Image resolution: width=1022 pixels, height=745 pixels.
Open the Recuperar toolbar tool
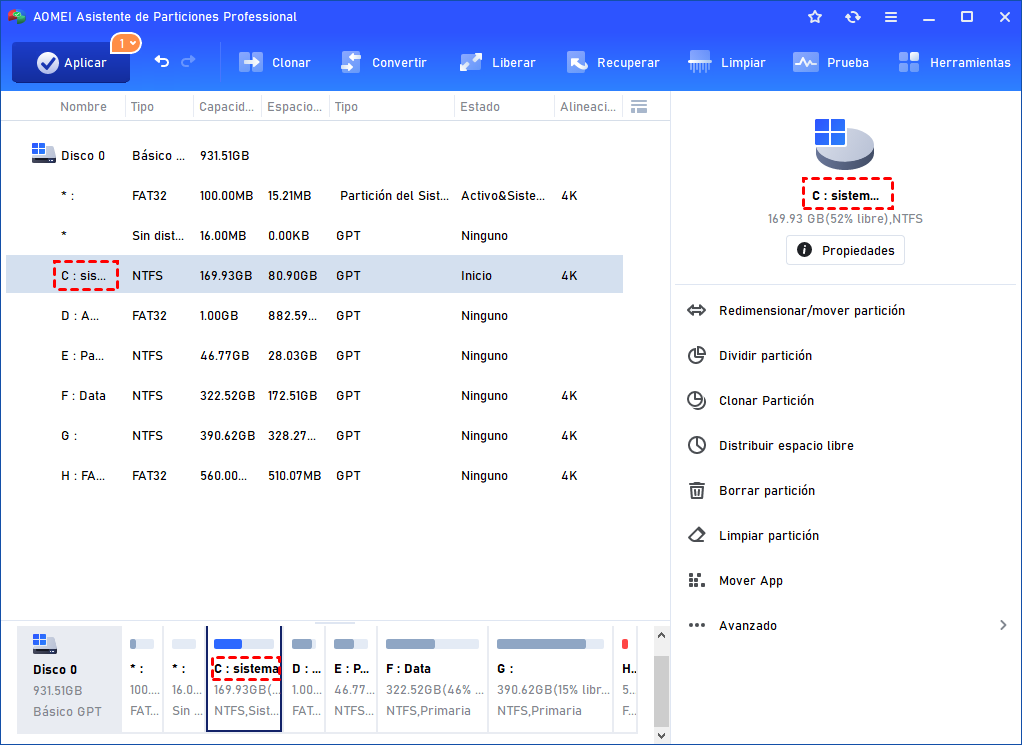pyautogui.click(x=613, y=63)
